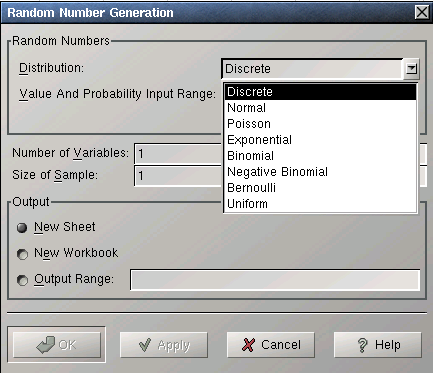The height and width of the screenshot is (373, 433).
Task: Select the Bernoulli list entry
Action: (x=320, y=188)
